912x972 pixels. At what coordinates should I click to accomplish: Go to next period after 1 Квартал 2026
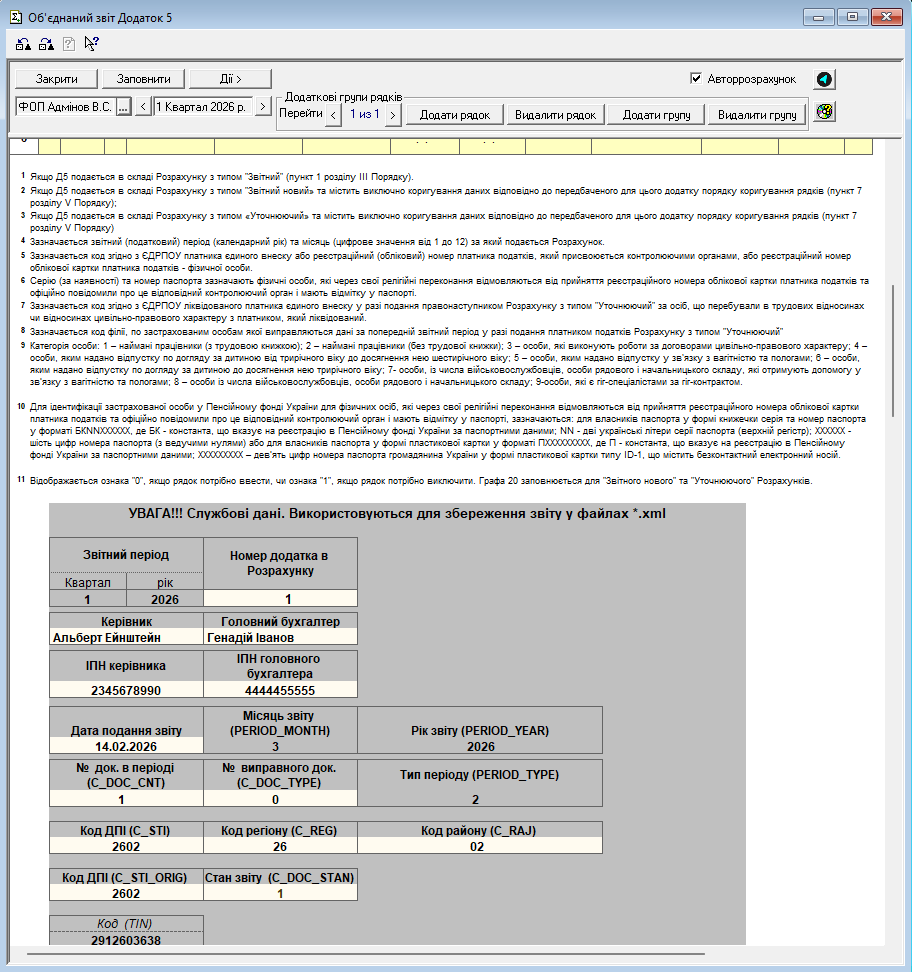click(x=263, y=107)
